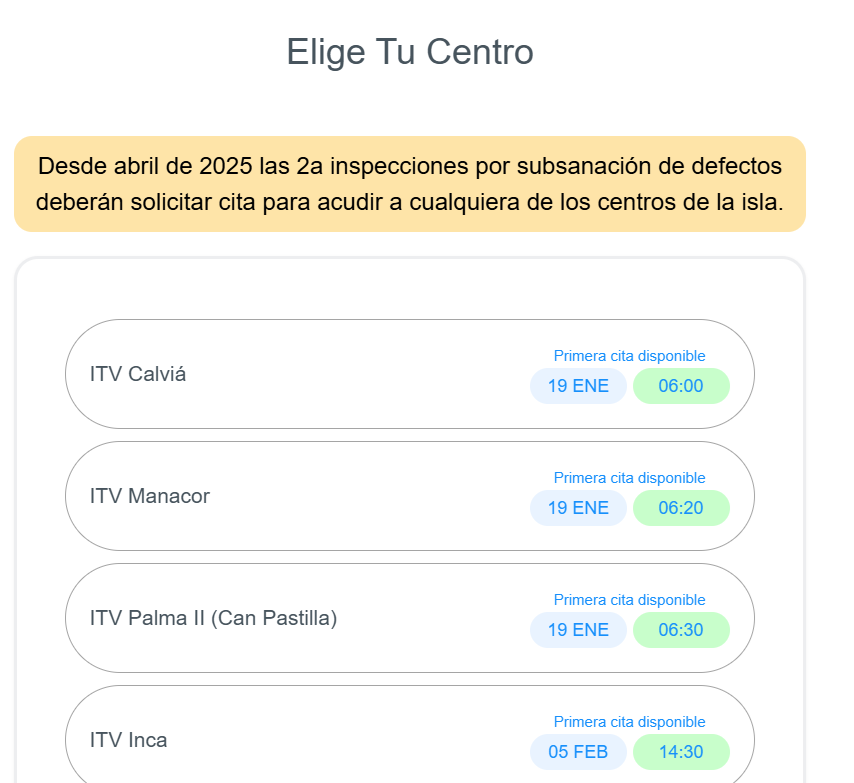The width and height of the screenshot is (854, 783).
Task: Click Inca's 'Primera cita disponible' label
Action: click(629, 722)
